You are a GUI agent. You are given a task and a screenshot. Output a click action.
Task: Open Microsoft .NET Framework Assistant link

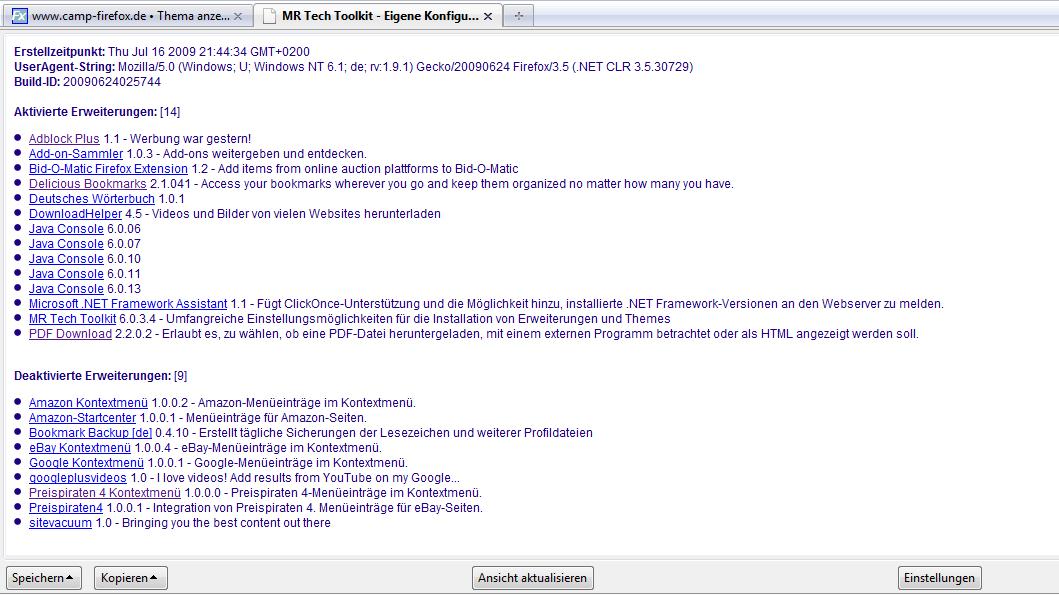click(x=128, y=304)
